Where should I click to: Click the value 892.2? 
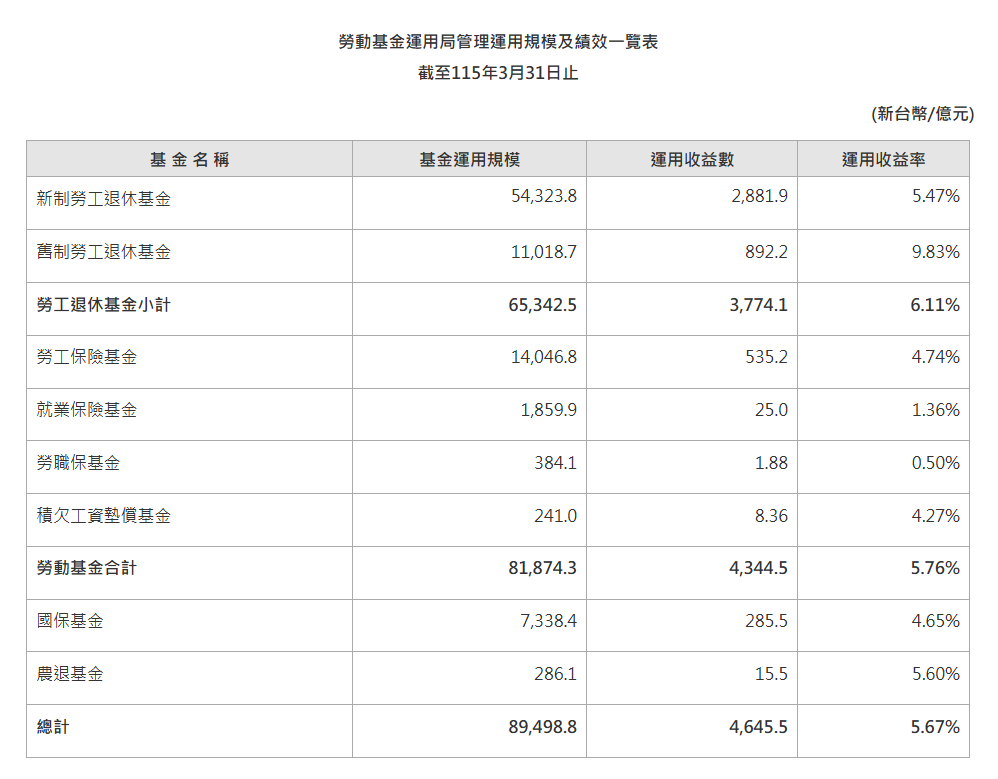tap(766, 252)
